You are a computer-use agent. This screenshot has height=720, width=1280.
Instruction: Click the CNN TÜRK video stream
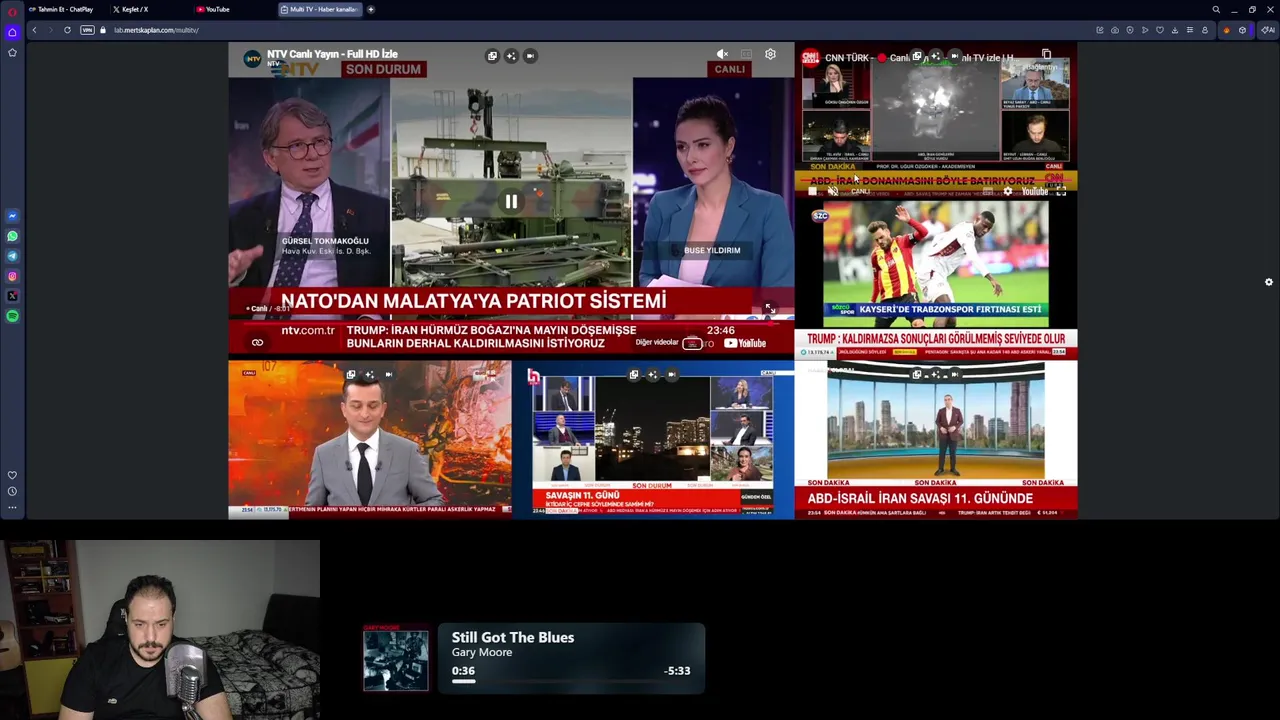[x=935, y=118]
